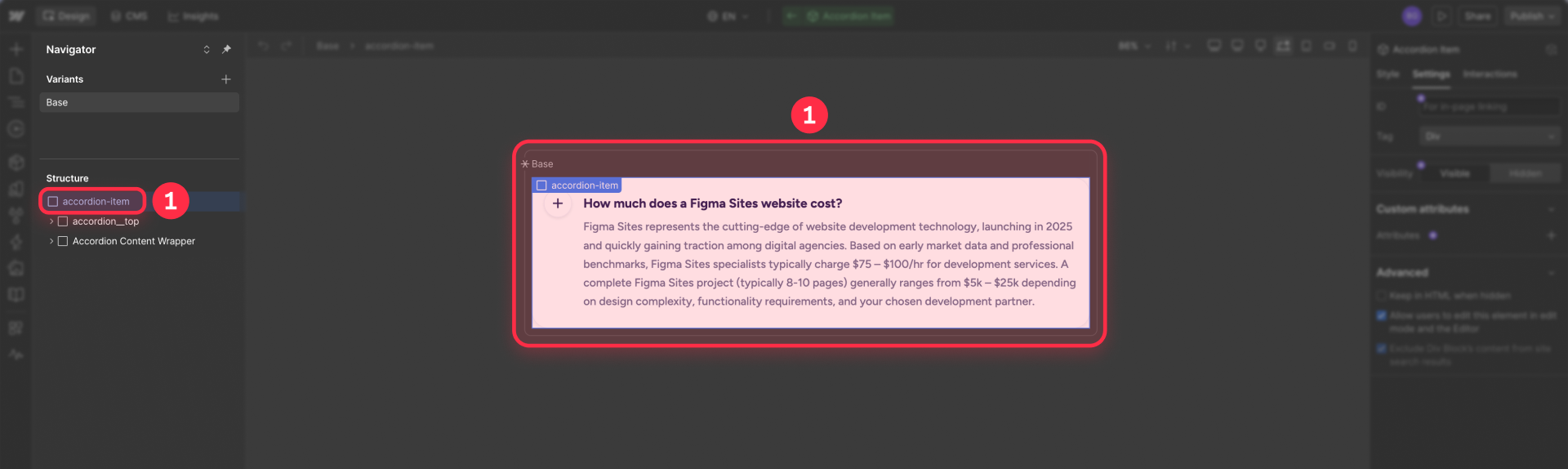Set visibility to Hidden

1525,173
